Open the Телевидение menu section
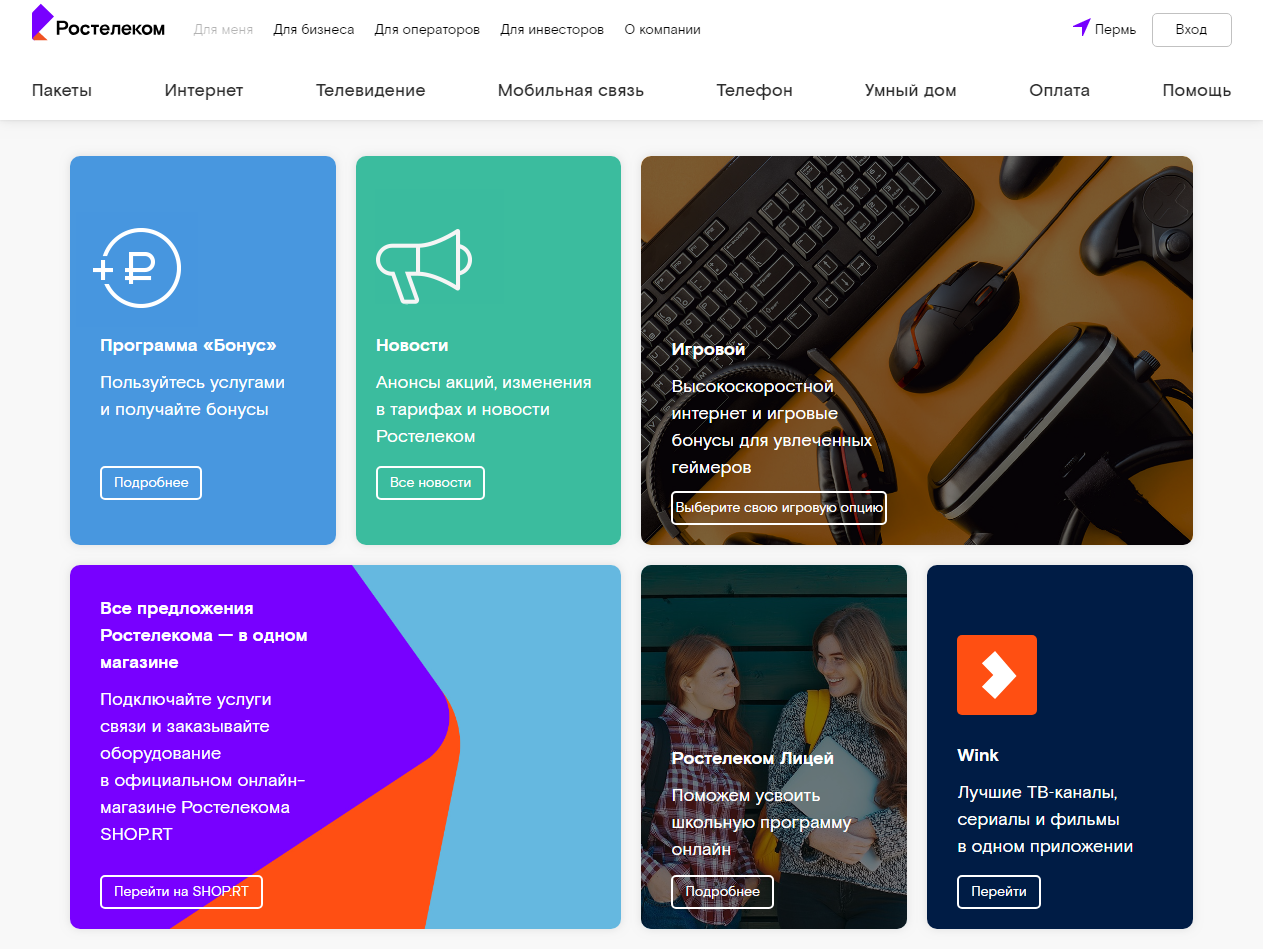The height and width of the screenshot is (949, 1263). click(371, 90)
